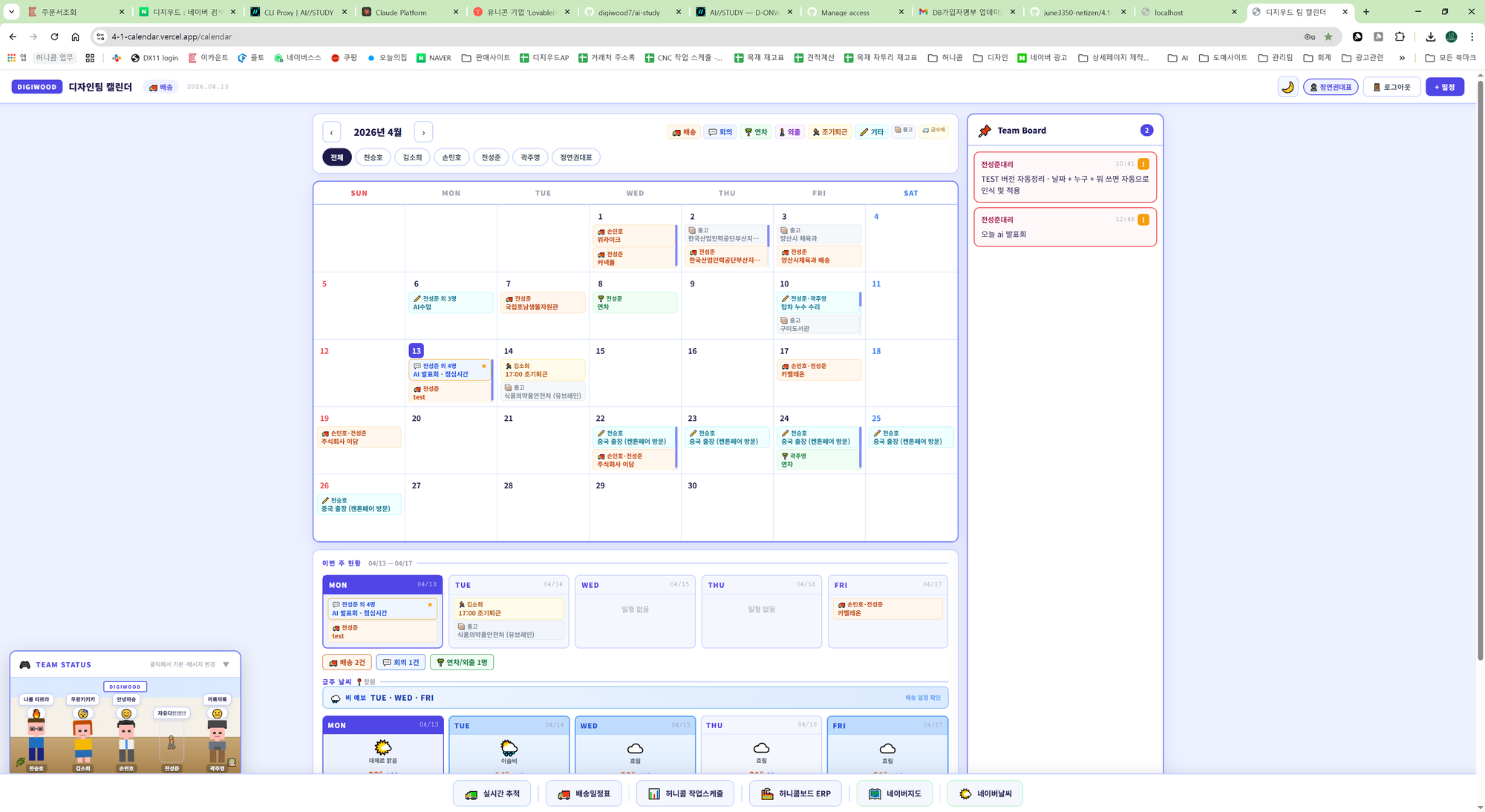Select the 전체 member filter tab
The width and height of the screenshot is (1485, 812).
click(x=337, y=157)
